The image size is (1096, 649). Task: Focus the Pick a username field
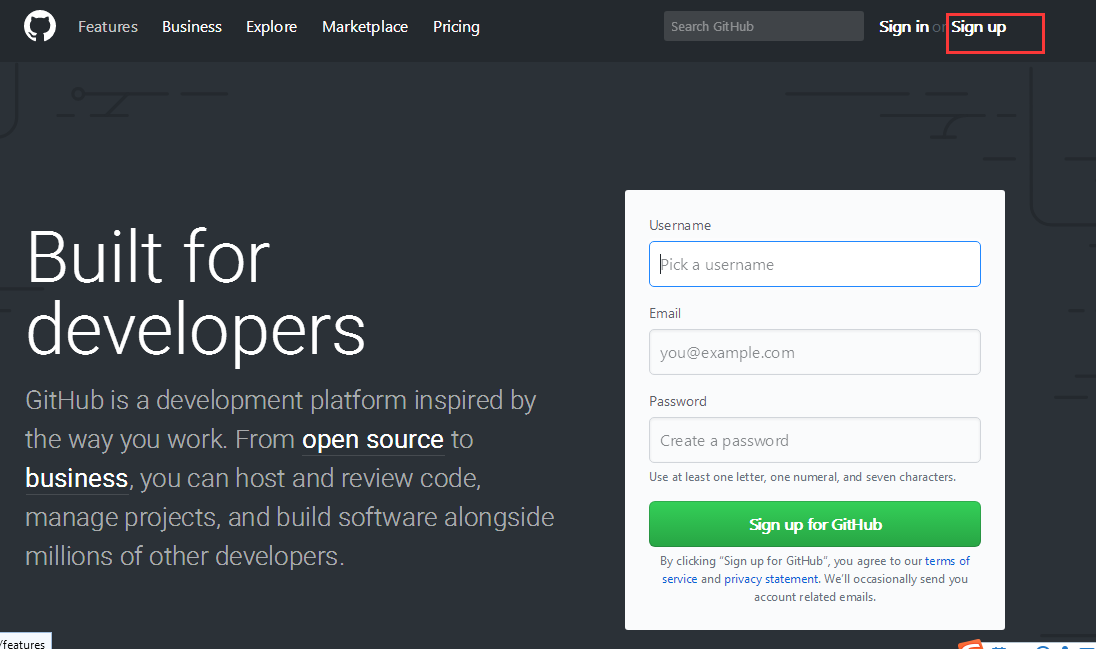click(x=814, y=264)
